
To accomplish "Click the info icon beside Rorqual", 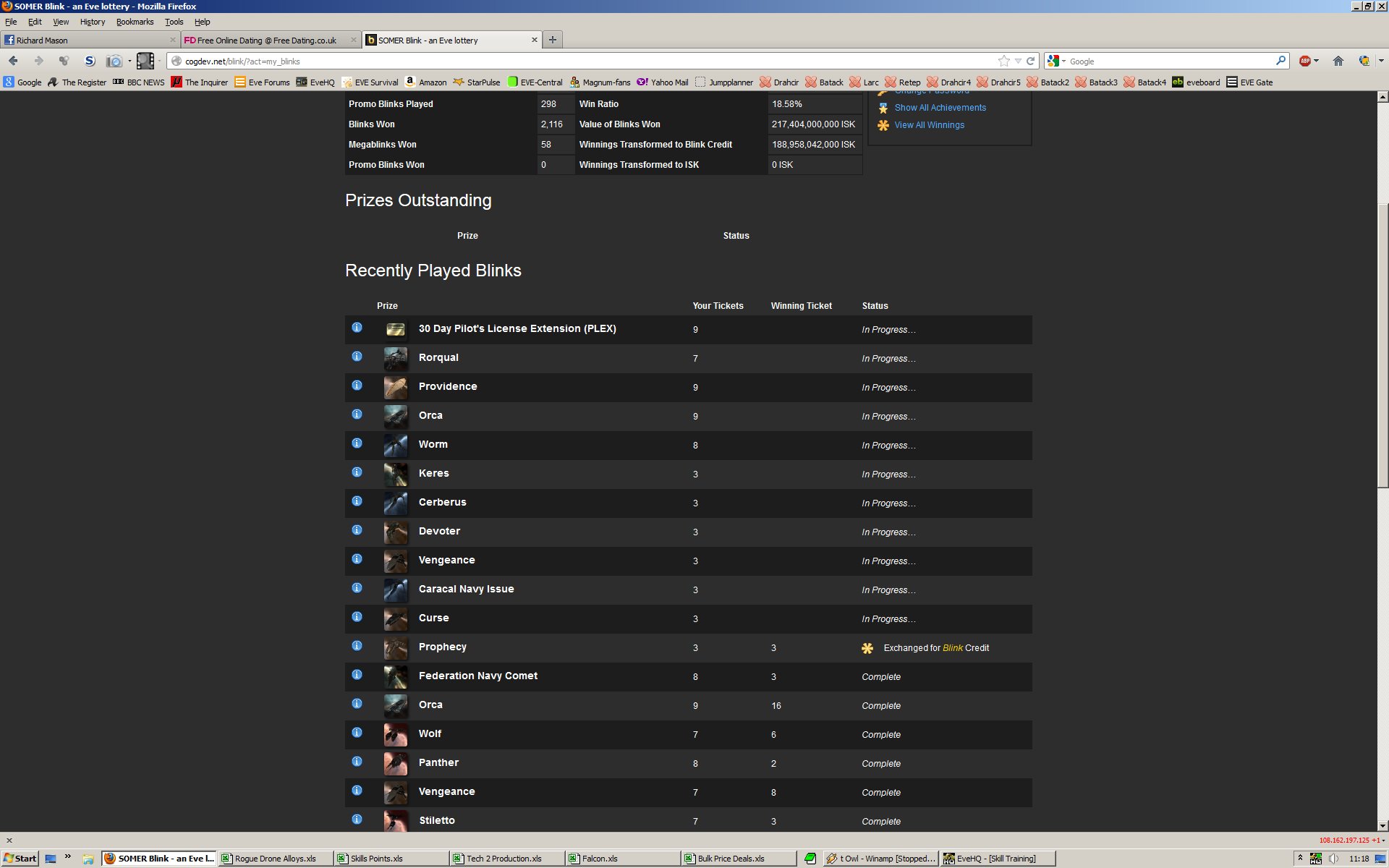I will pyautogui.click(x=357, y=357).
